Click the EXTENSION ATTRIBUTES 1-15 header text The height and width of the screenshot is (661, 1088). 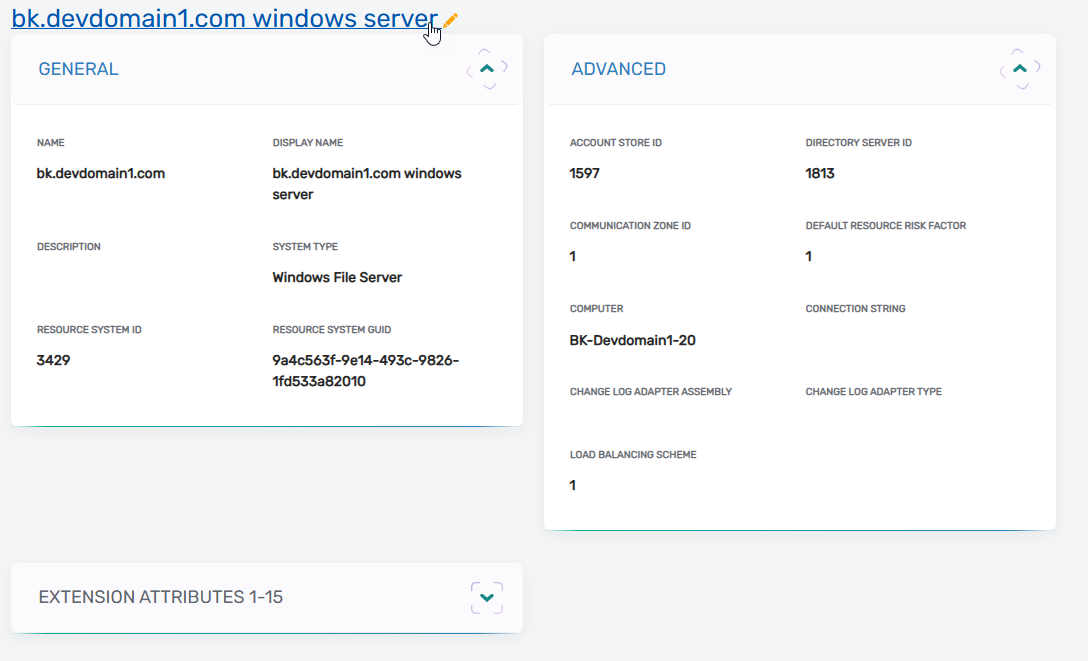click(160, 597)
